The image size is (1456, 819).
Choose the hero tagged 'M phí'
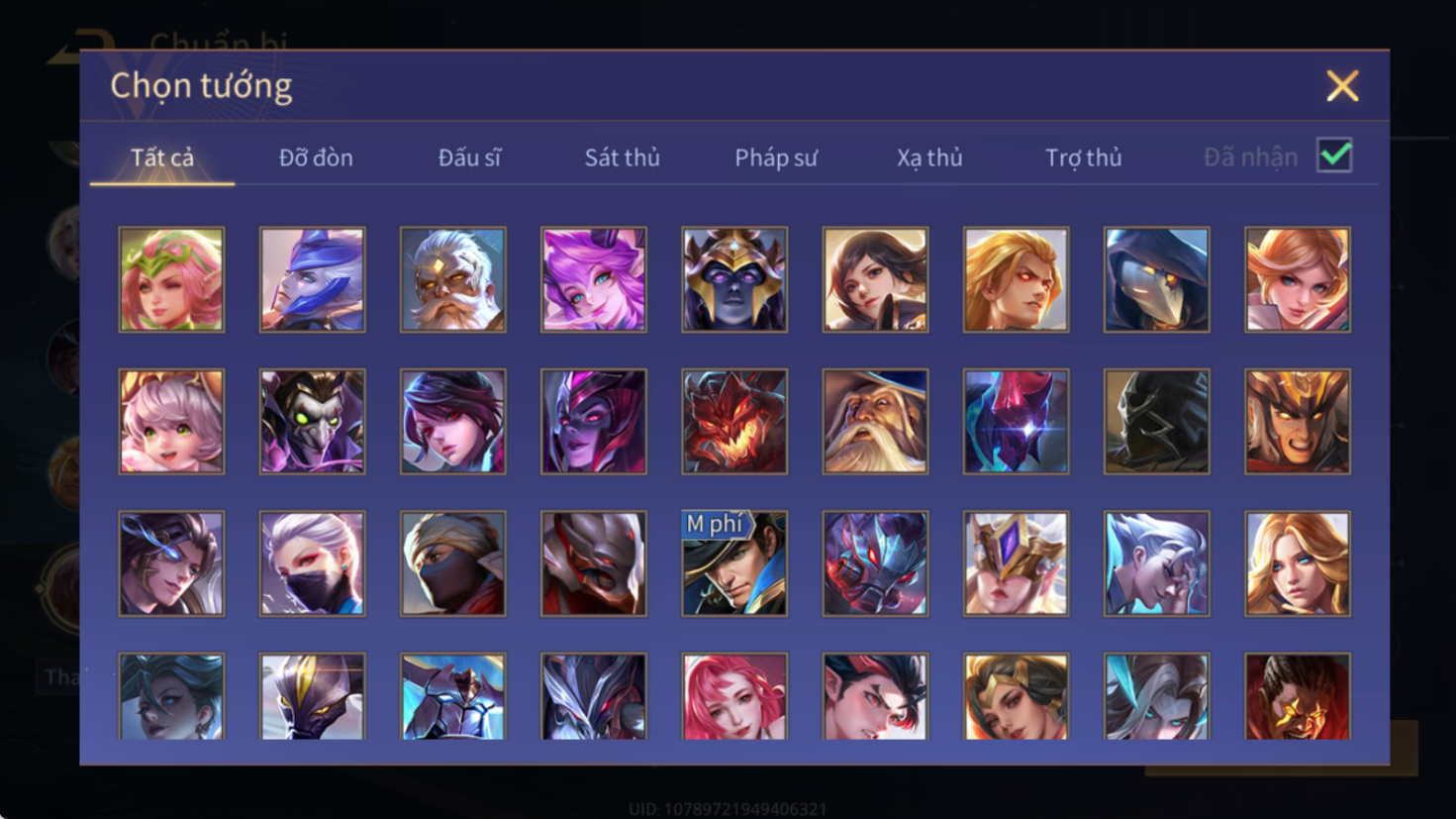(x=734, y=563)
